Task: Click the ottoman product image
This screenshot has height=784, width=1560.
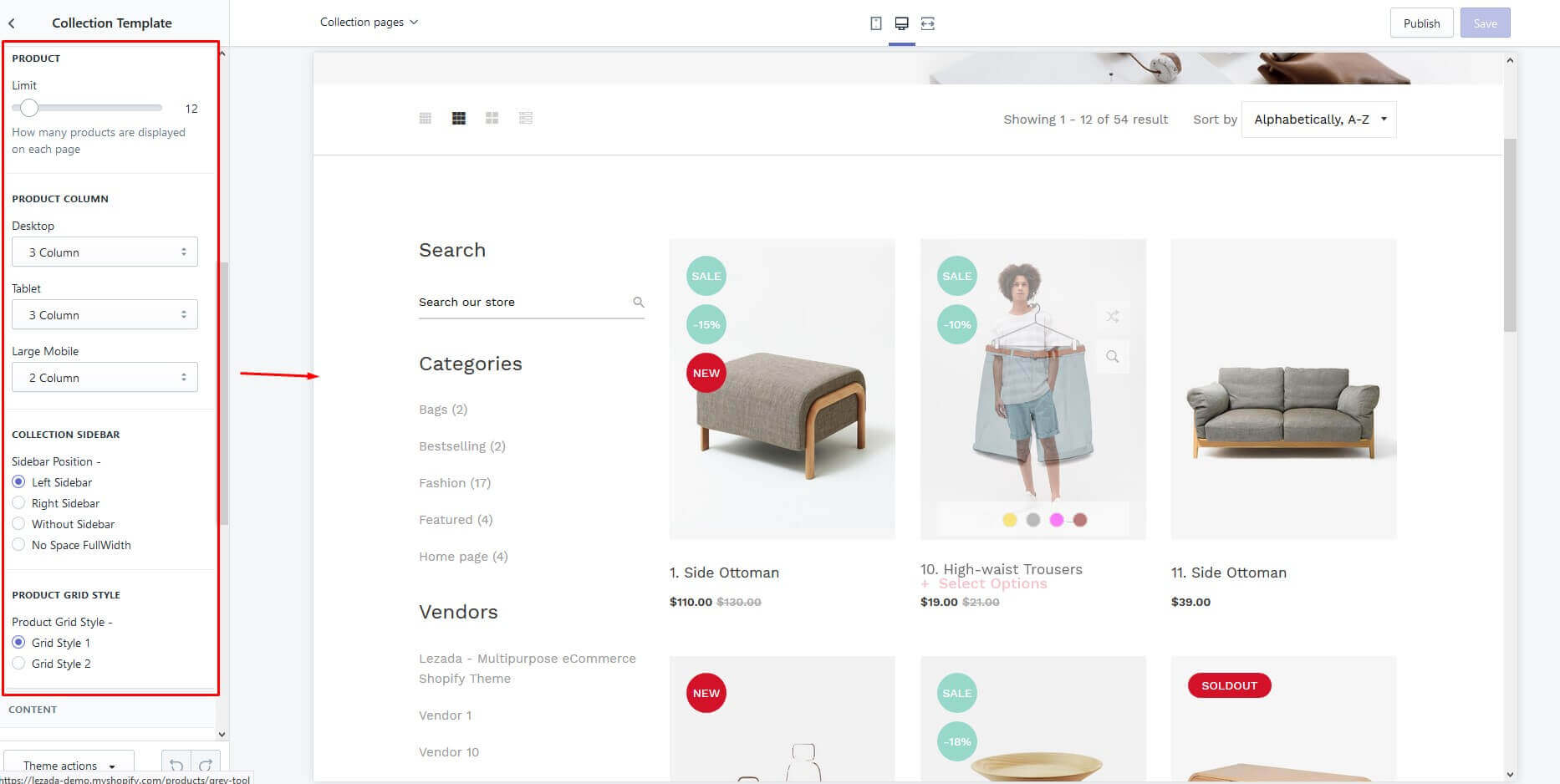Action: pyautogui.click(x=782, y=389)
